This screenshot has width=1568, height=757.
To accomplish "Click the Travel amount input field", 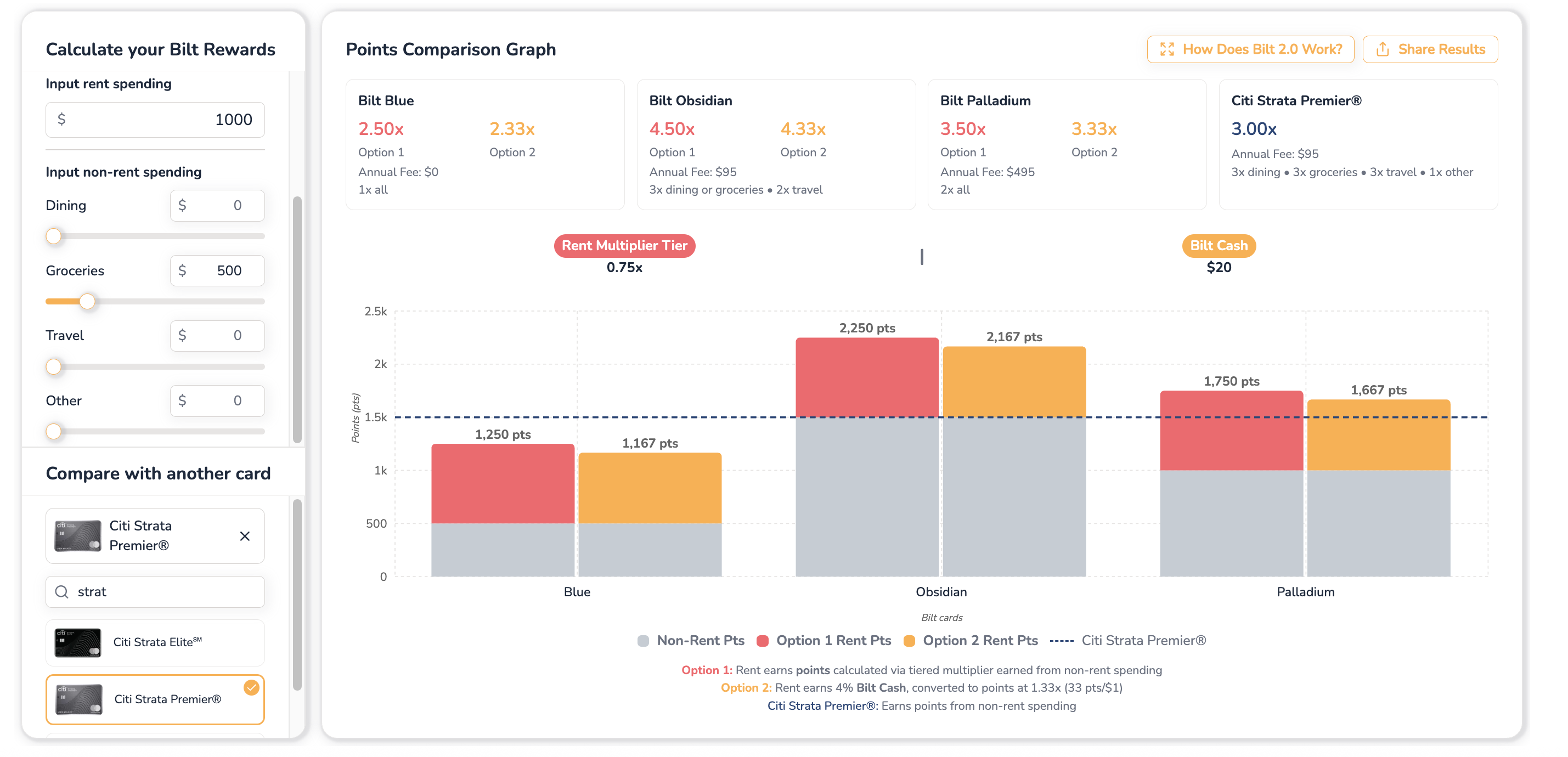I will 217,335.
